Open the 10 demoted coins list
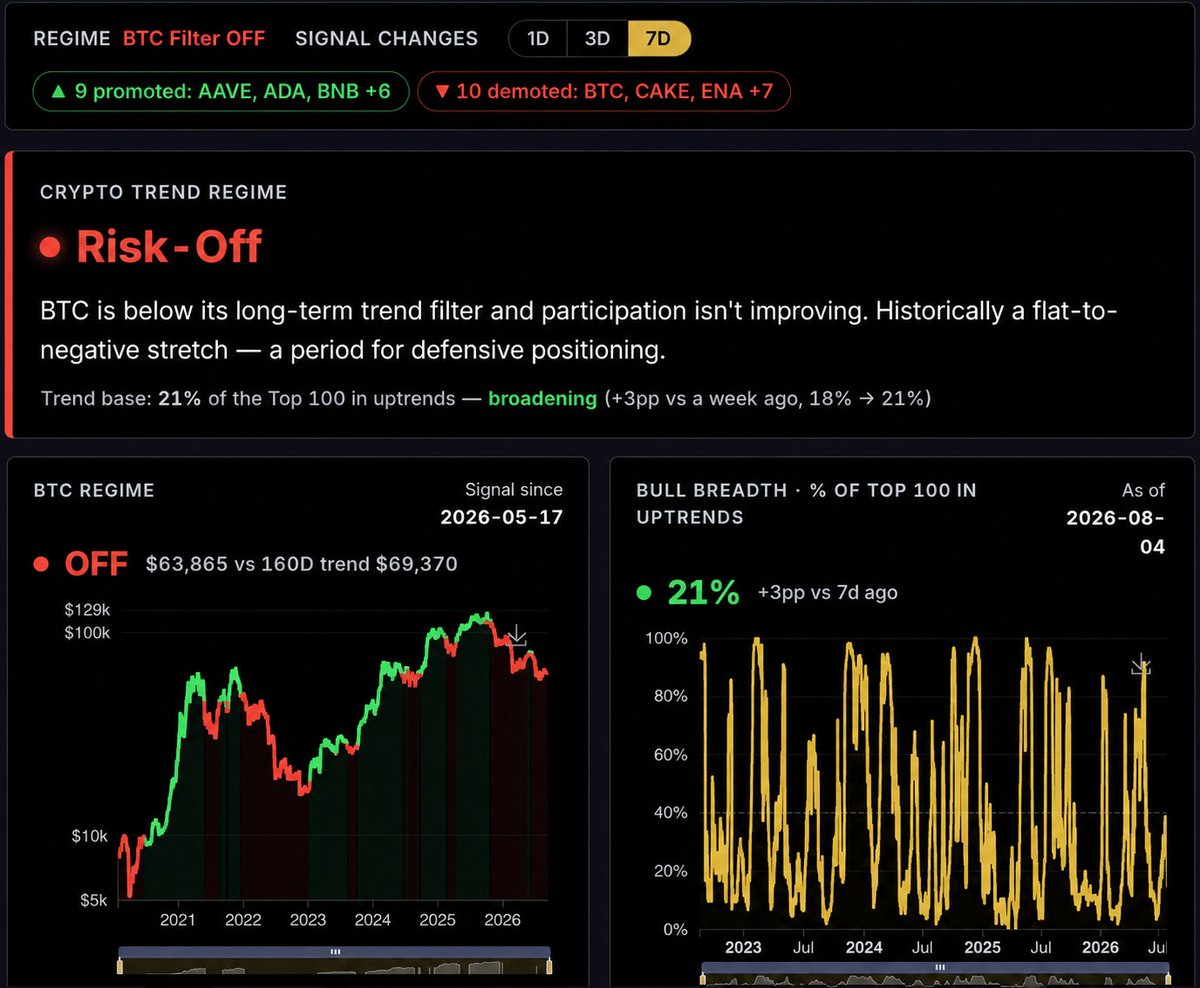1200x988 pixels. pos(604,91)
